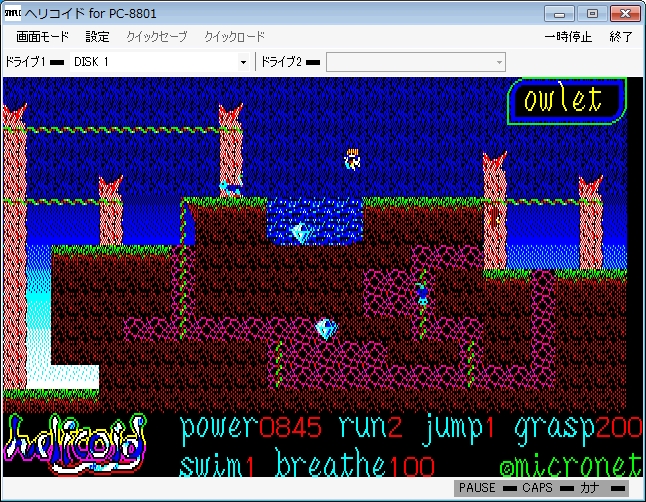646x502 pixels.
Task: Close the ヘリコイド for PC-8801 window
Action: 625,14
